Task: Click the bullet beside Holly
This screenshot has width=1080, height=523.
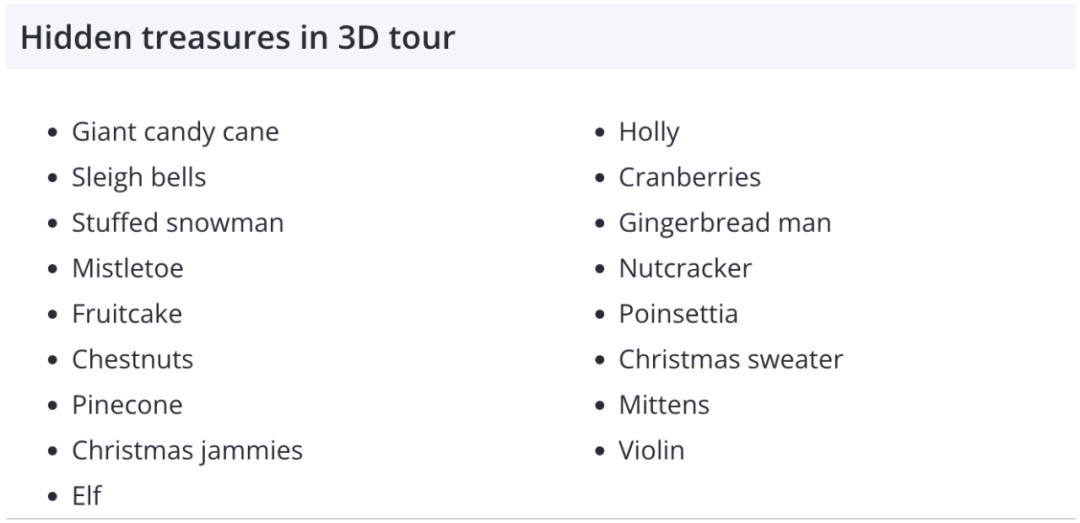Action: [x=600, y=132]
